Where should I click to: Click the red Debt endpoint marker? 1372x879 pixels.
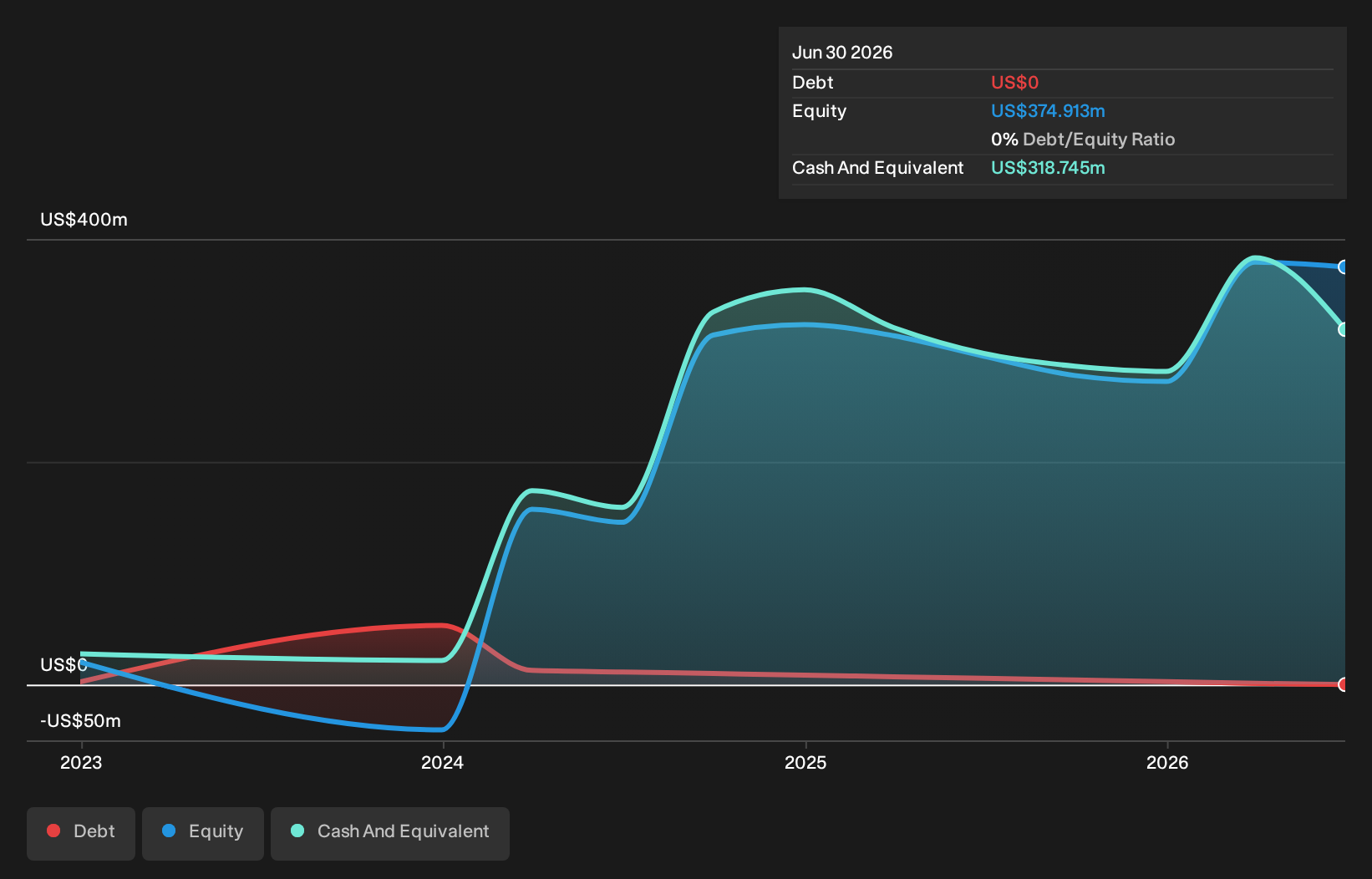(1343, 684)
